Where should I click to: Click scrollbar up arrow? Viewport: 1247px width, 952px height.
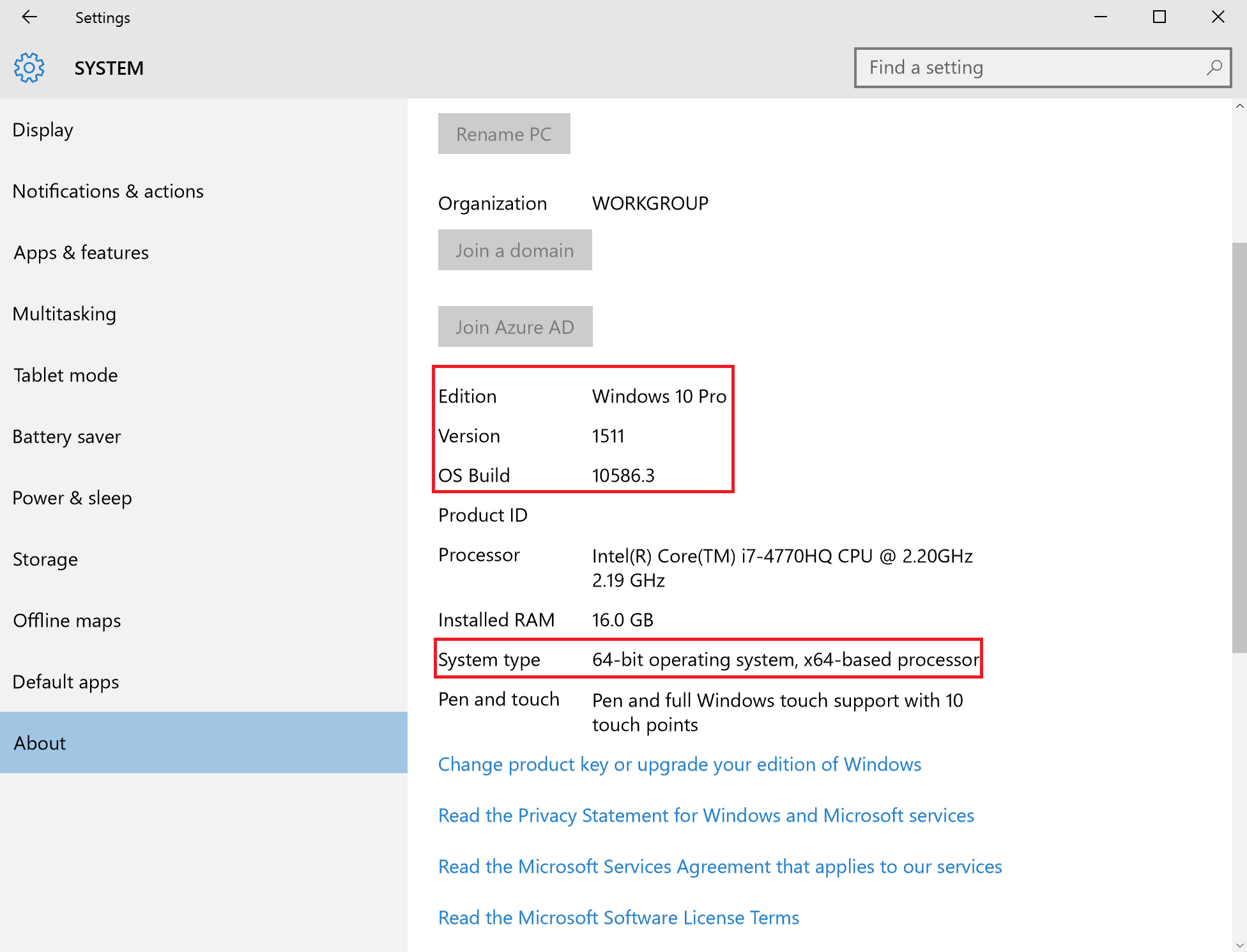1239,107
